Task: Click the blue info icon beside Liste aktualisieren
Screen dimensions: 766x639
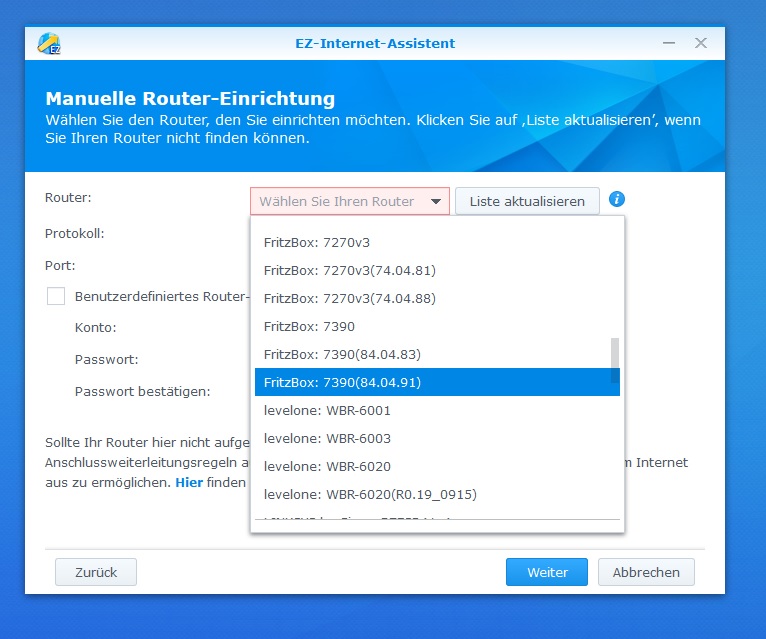Action: click(617, 199)
